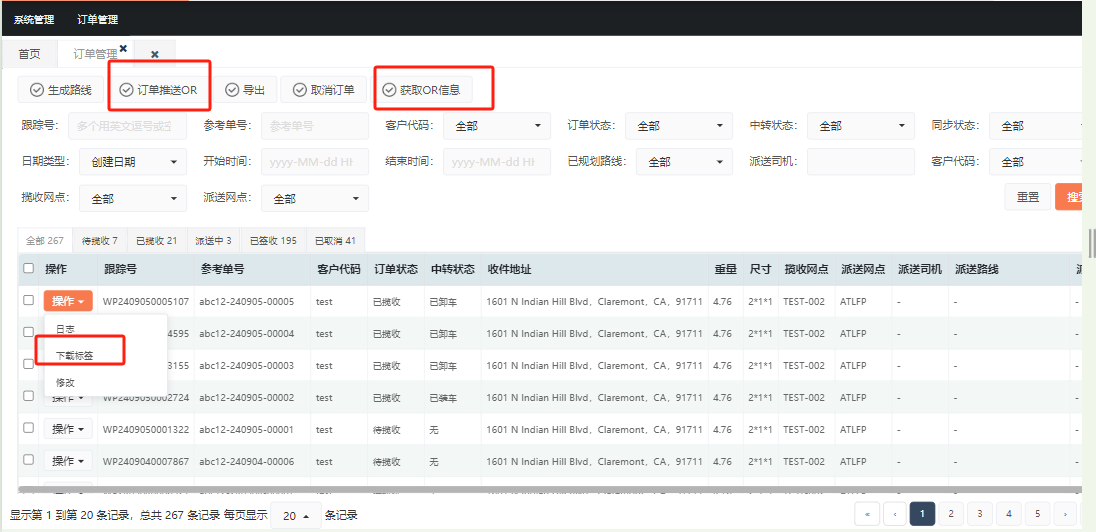1096x532 pixels.
Task: Click reference number abc12-240904-00006
Action: click(247, 462)
